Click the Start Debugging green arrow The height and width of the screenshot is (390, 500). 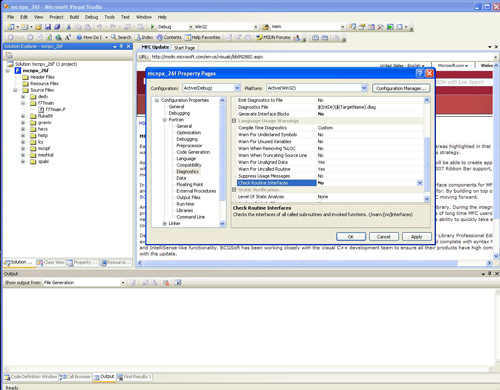click(x=152, y=27)
